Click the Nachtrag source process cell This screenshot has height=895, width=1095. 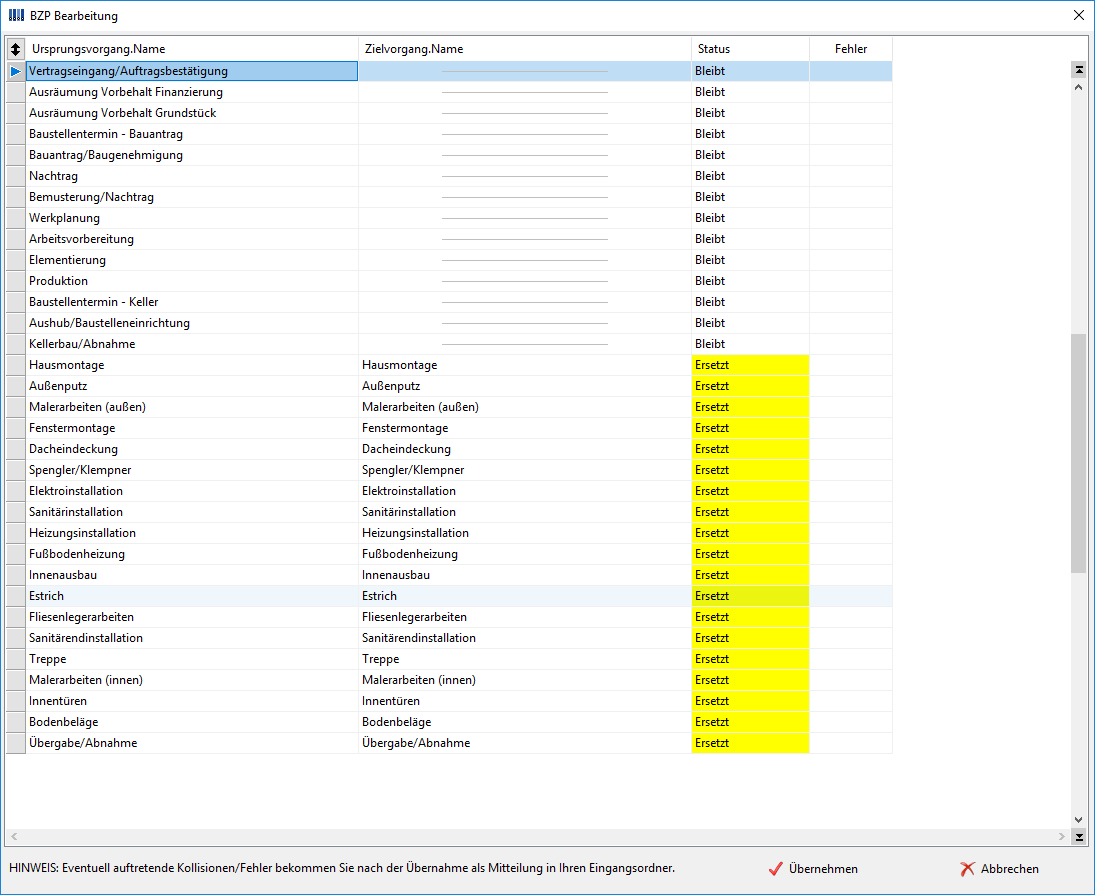click(192, 176)
